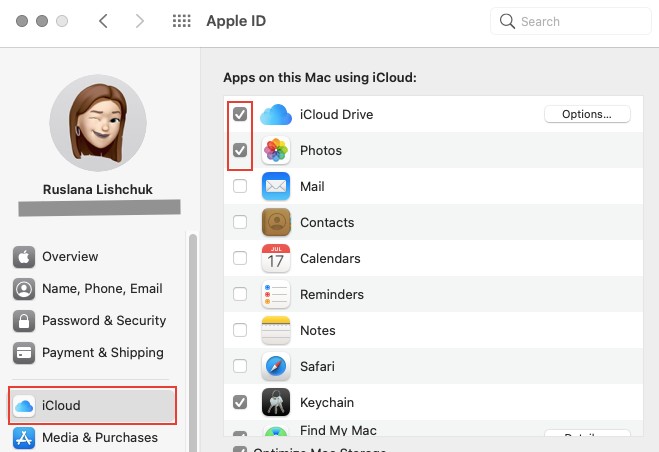Uncheck the Photos checkbox
This screenshot has height=452, width=659.
(240, 150)
